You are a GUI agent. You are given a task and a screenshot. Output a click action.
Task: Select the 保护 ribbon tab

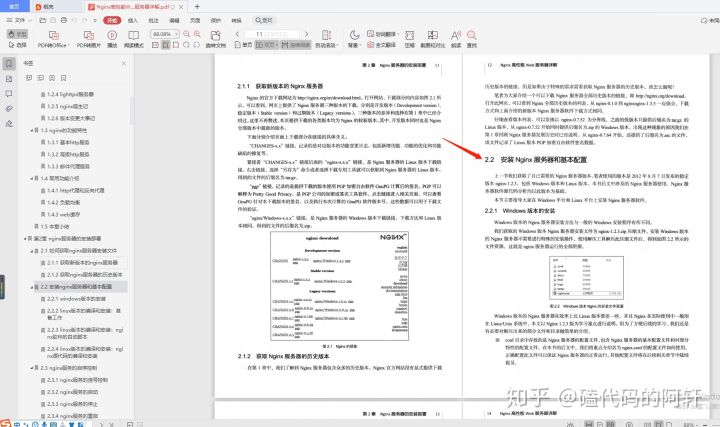click(216, 20)
